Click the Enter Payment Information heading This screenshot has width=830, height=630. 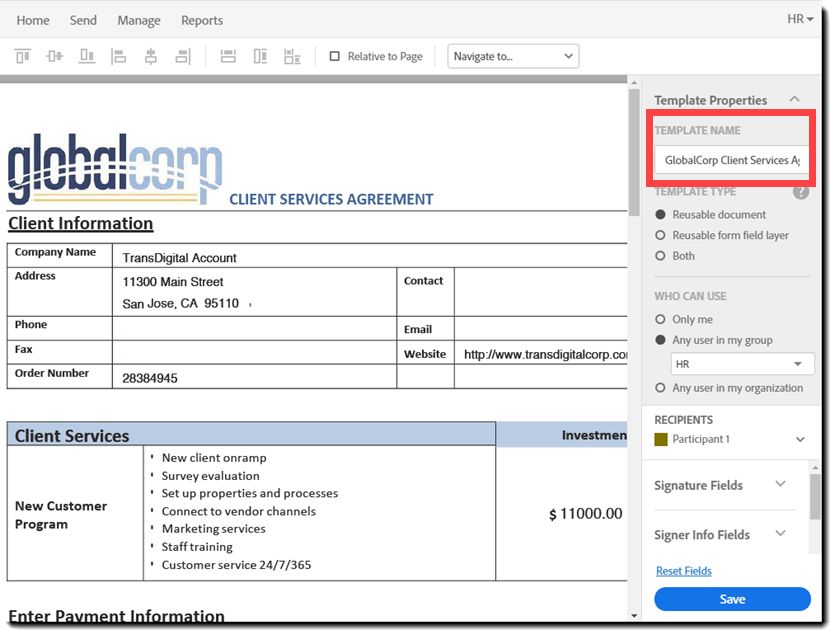(116, 616)
